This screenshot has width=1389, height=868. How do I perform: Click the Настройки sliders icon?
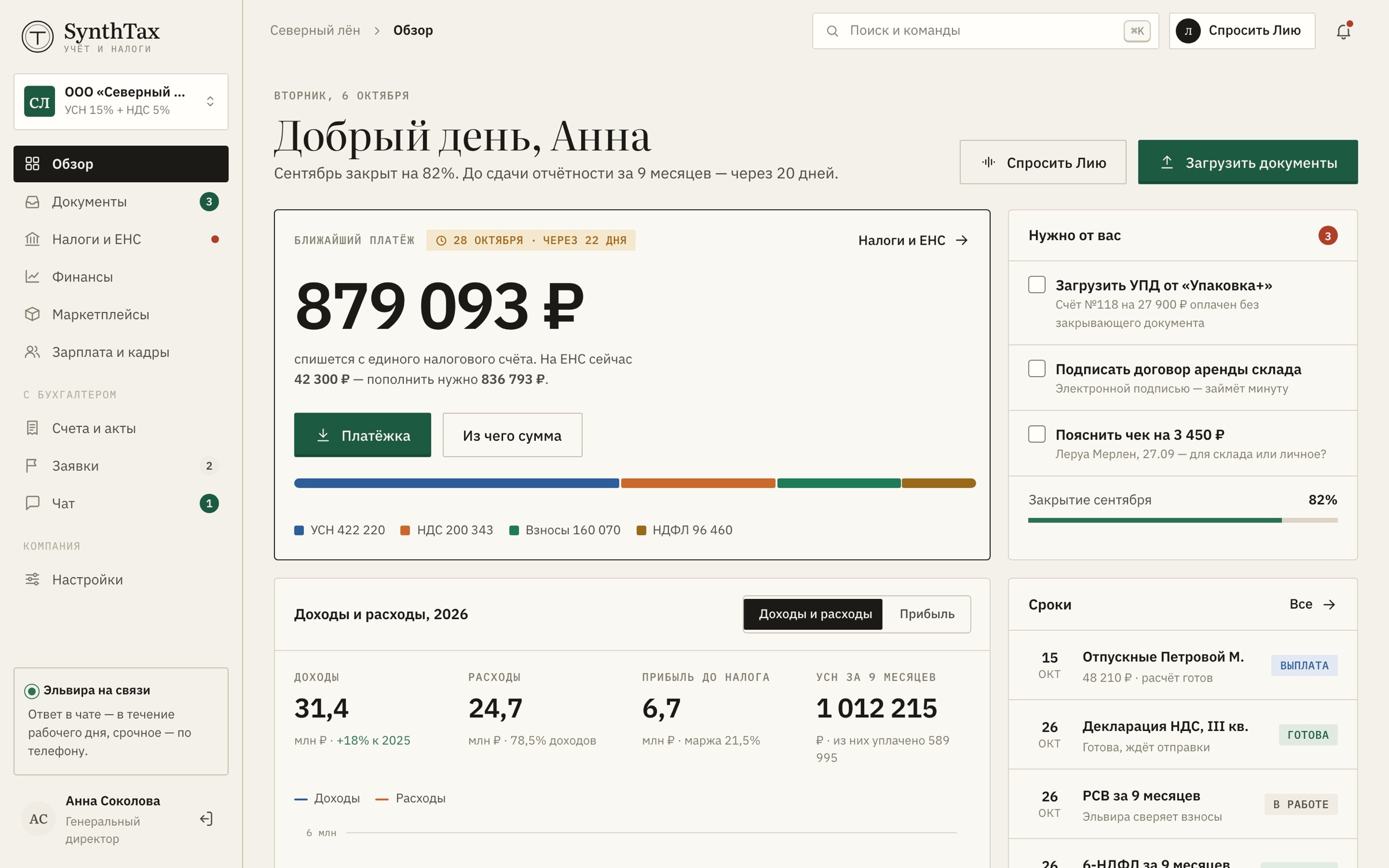pos(32,579)
